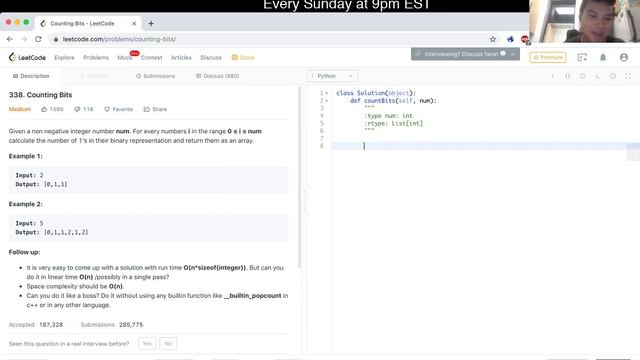Reload the page
Image resolution: width=640 pixels, height=360 pixels.
tap(38, 39)
